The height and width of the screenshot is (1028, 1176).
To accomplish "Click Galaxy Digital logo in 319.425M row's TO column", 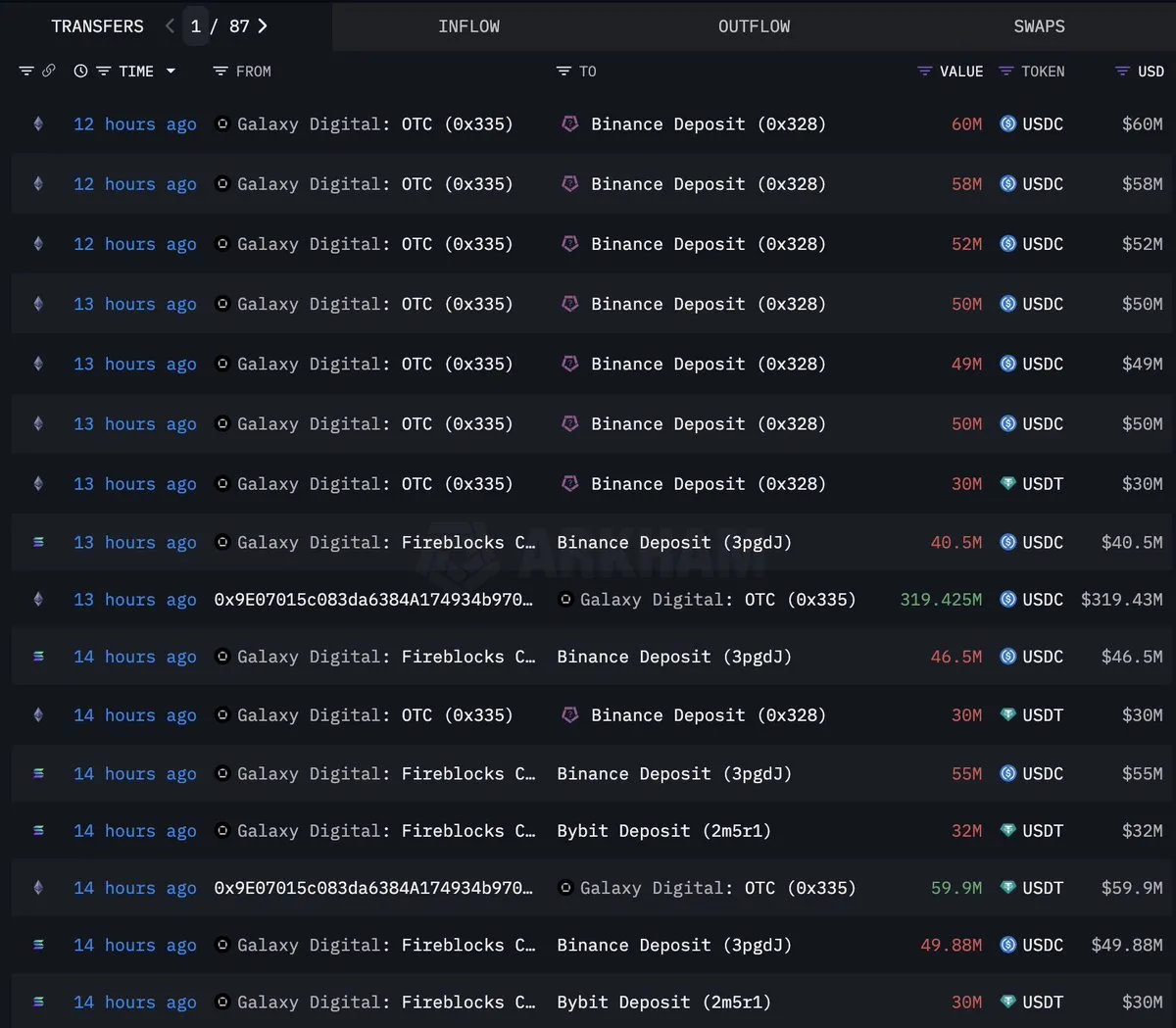I will pyautogui.click(x=565, y=599).
